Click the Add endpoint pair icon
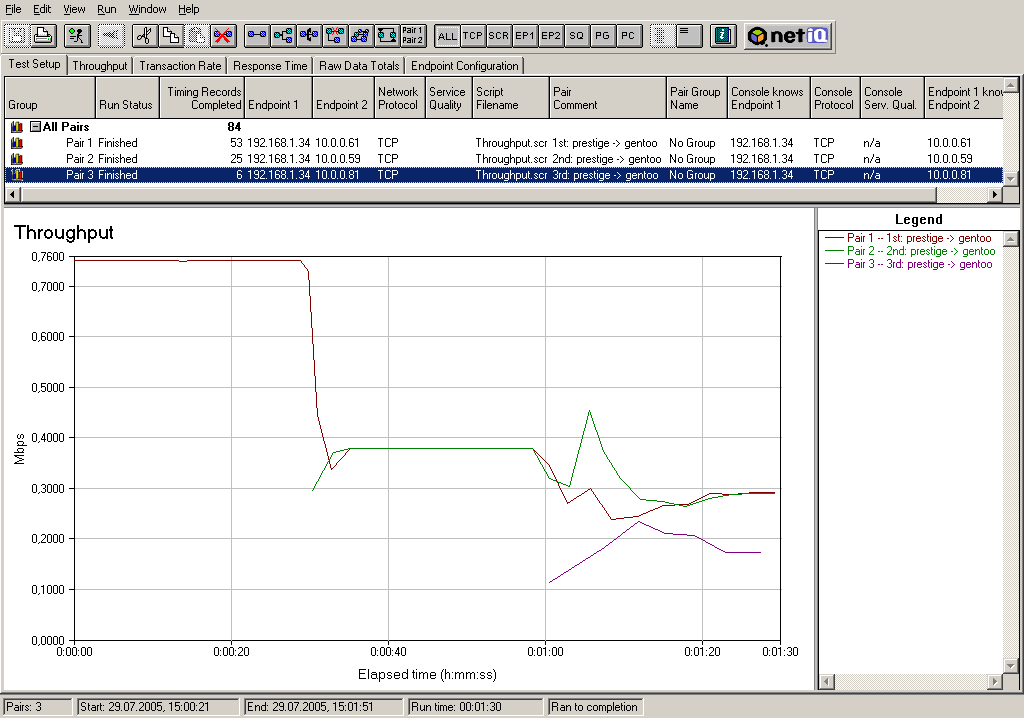 pos(257,35)
